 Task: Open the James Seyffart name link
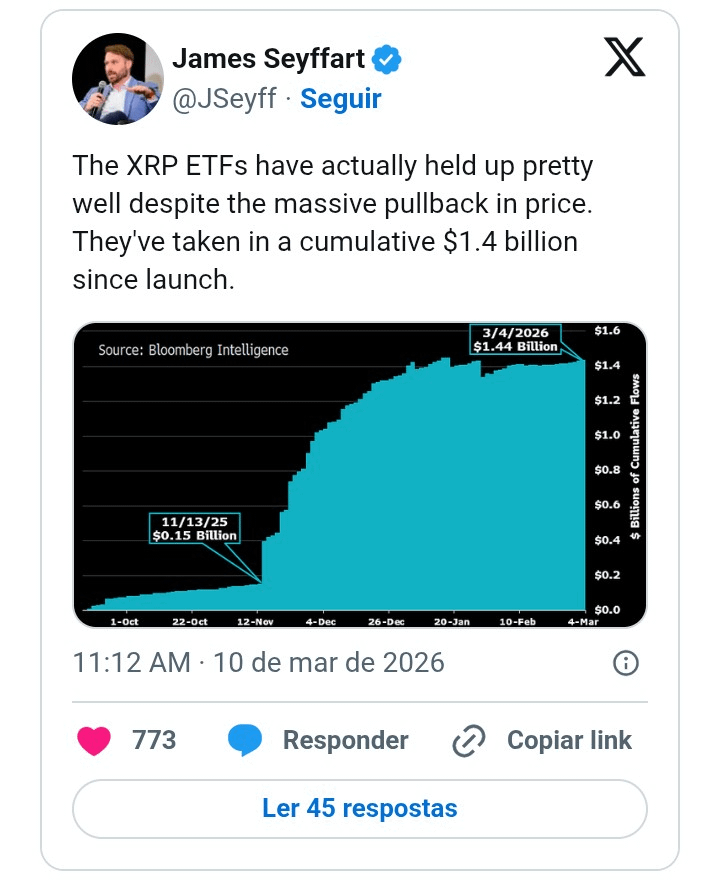coord(268,59)
